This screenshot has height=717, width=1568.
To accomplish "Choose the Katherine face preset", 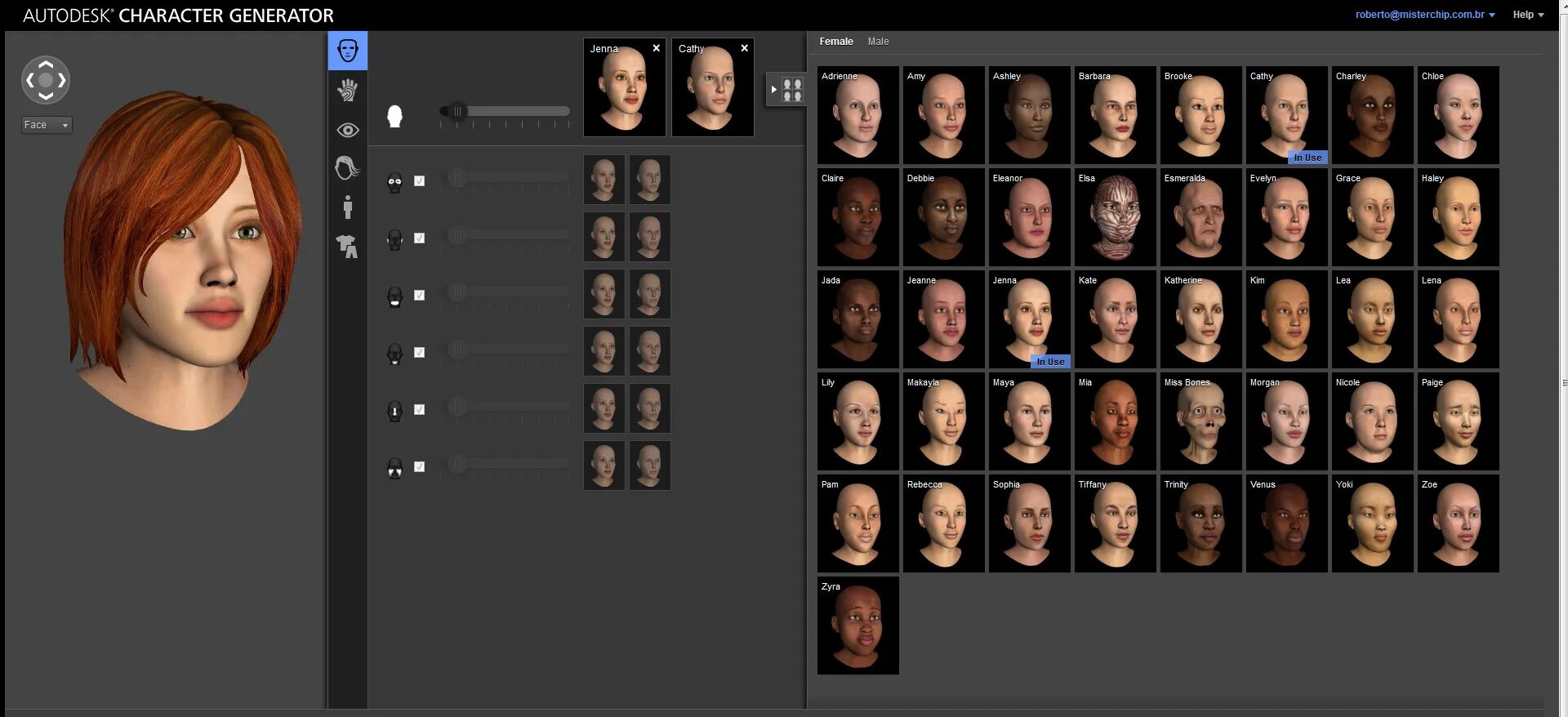I will (x=1201, y=319).
